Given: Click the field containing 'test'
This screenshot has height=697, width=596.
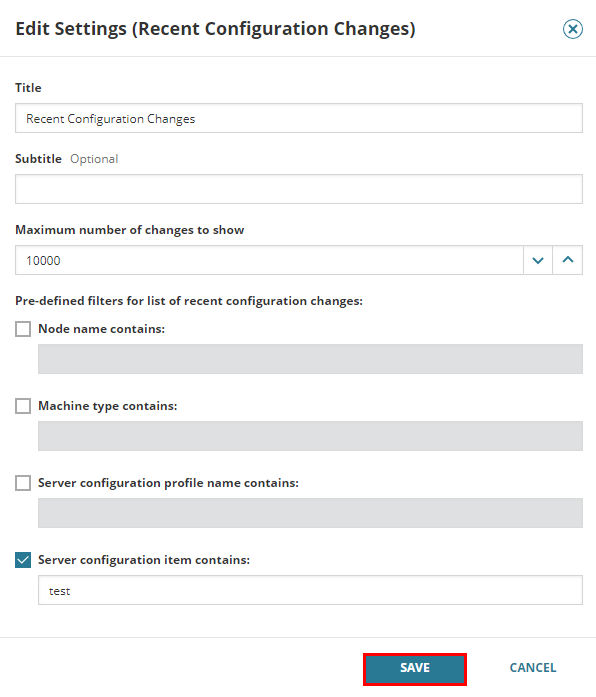Looking at the screenshot, I should click(x=310, y=590).
